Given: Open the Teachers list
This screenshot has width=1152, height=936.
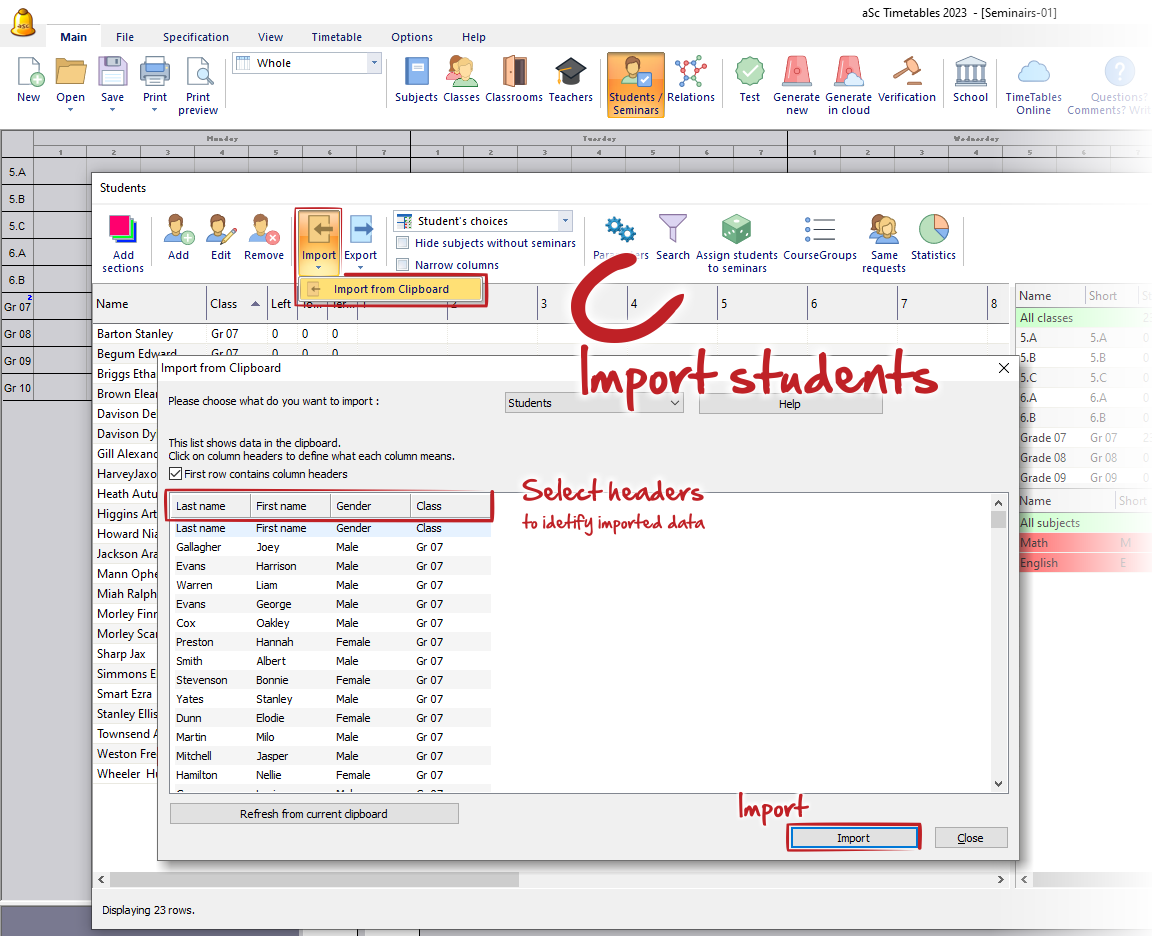Looking at the screenshot, I should pos(571,79).
